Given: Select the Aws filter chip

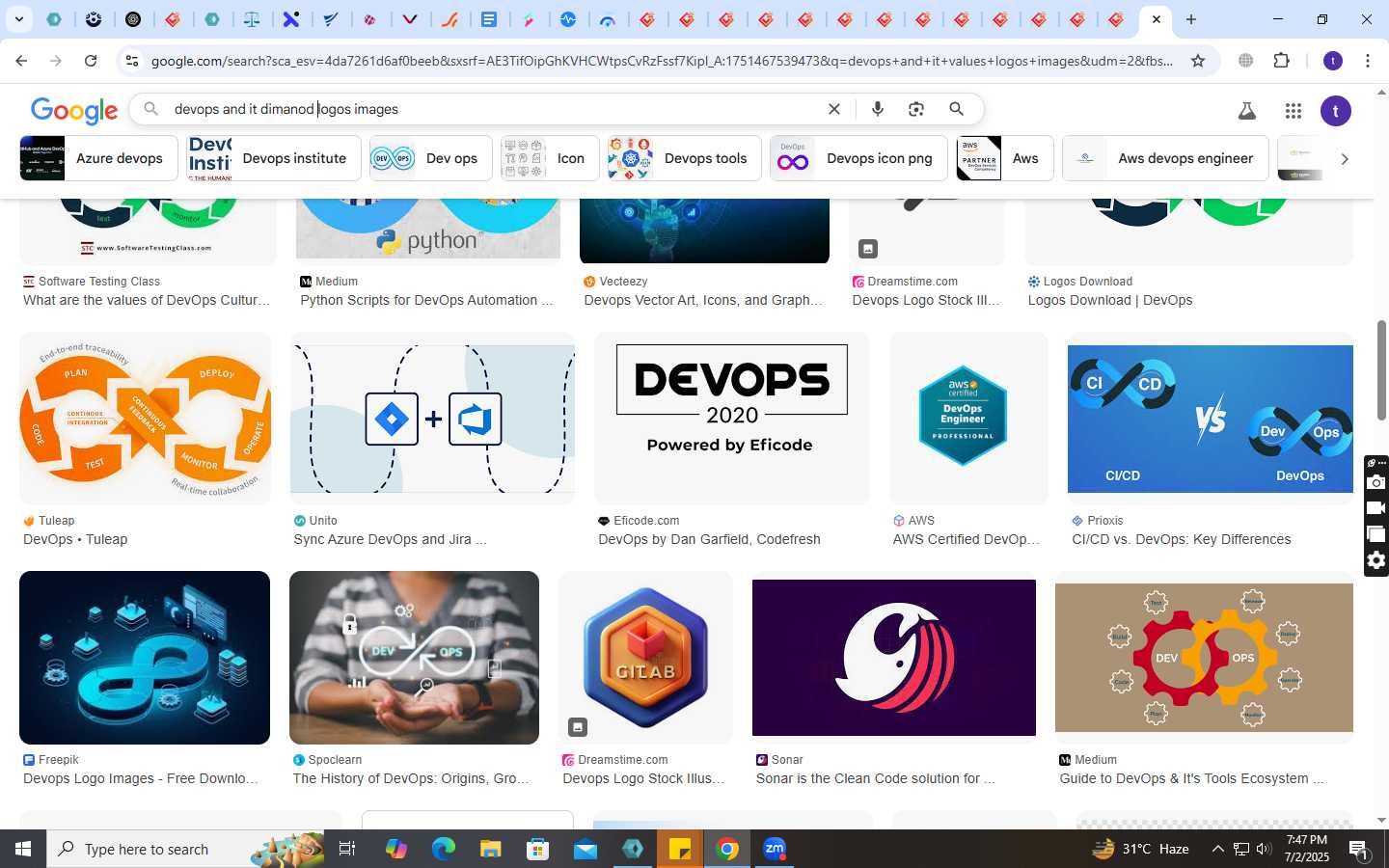Looking at the screenshot, I should [x=1005, y=158].
